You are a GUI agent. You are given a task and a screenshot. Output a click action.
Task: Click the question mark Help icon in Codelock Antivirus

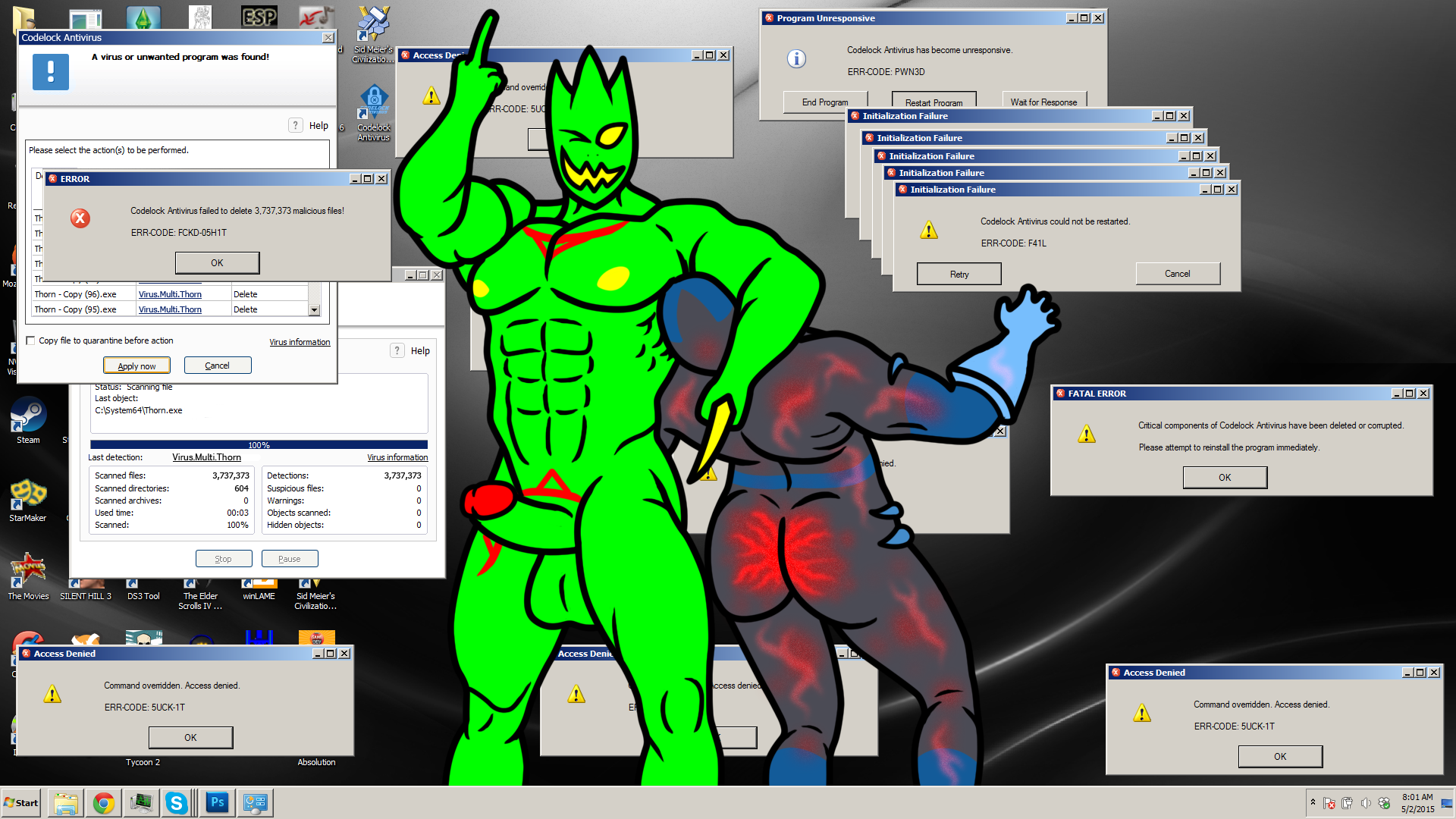pyautogui.click(x=296, y=125)
